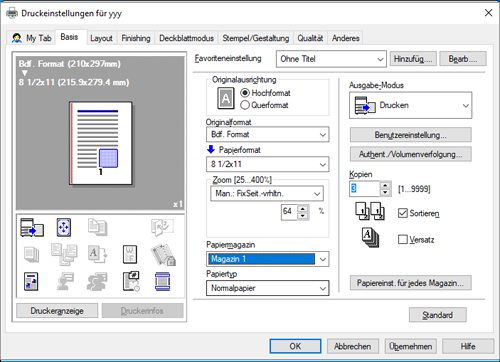Open the Originalformat Bdf. Format dropdown
This screenshot has height=362, width=500.
point(267,134)
